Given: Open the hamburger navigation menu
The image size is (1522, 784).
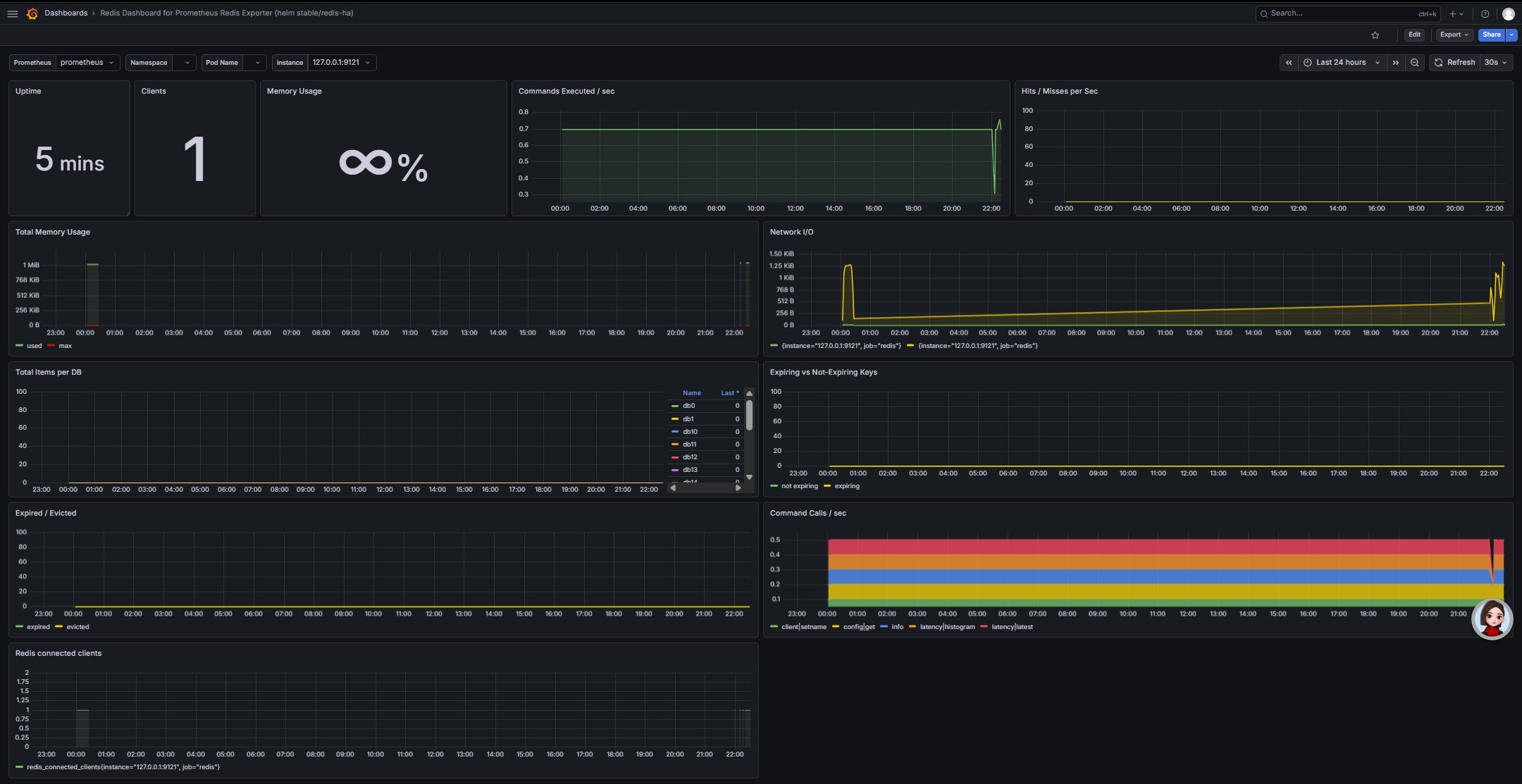Looking at the screenshot, I should (13, 13).
